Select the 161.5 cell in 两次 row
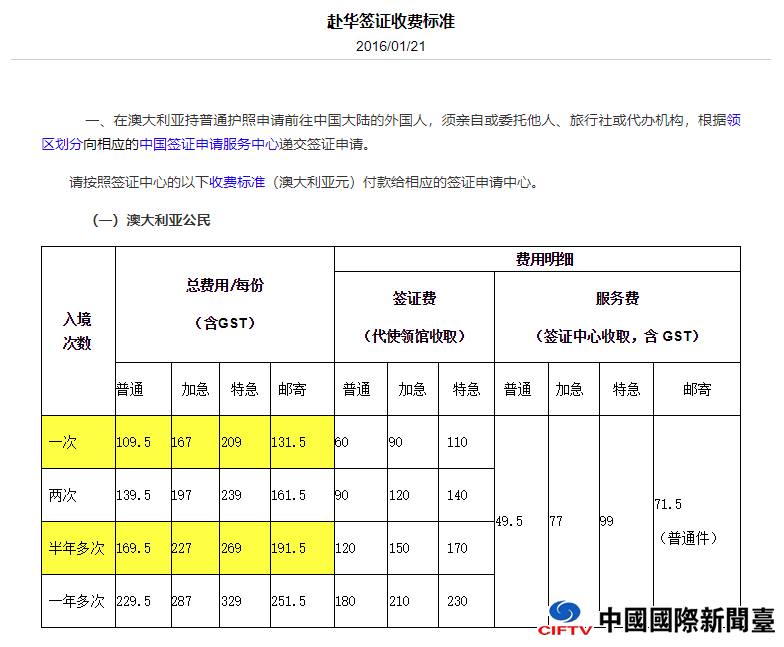784x647 pixels. tap(302, 495)
